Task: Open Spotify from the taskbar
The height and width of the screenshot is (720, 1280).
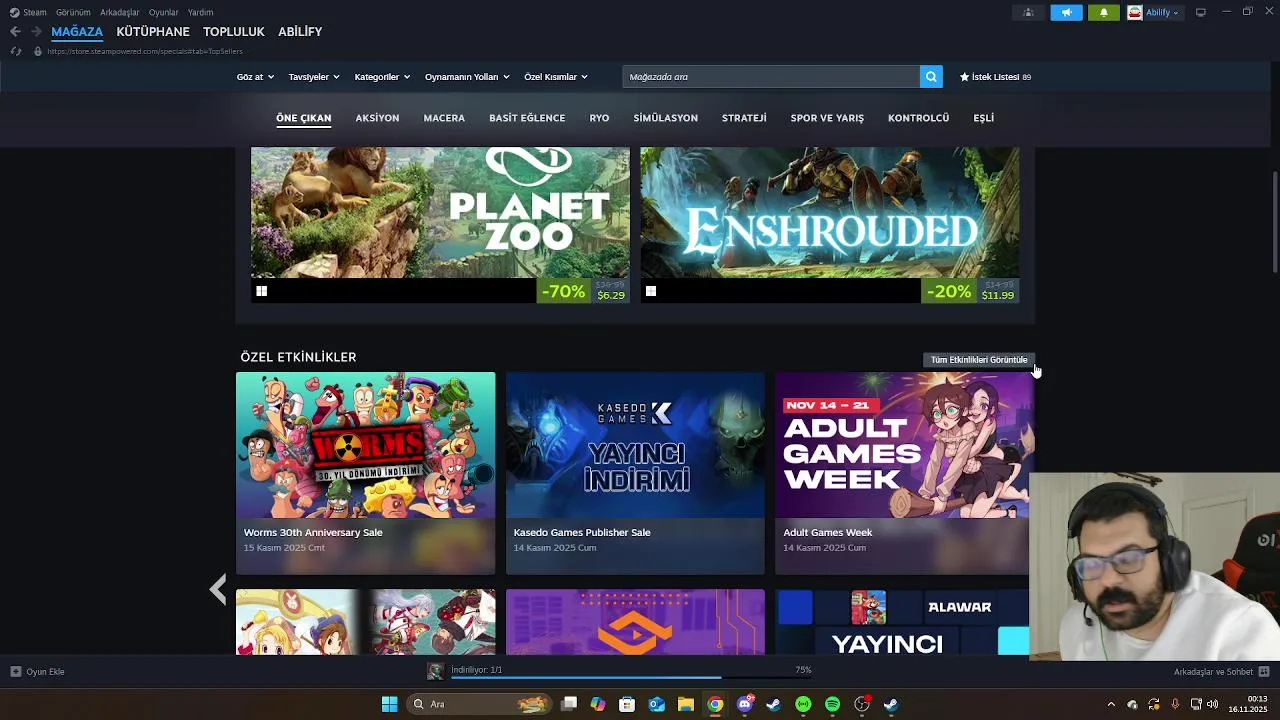Action: coord(832,704)
